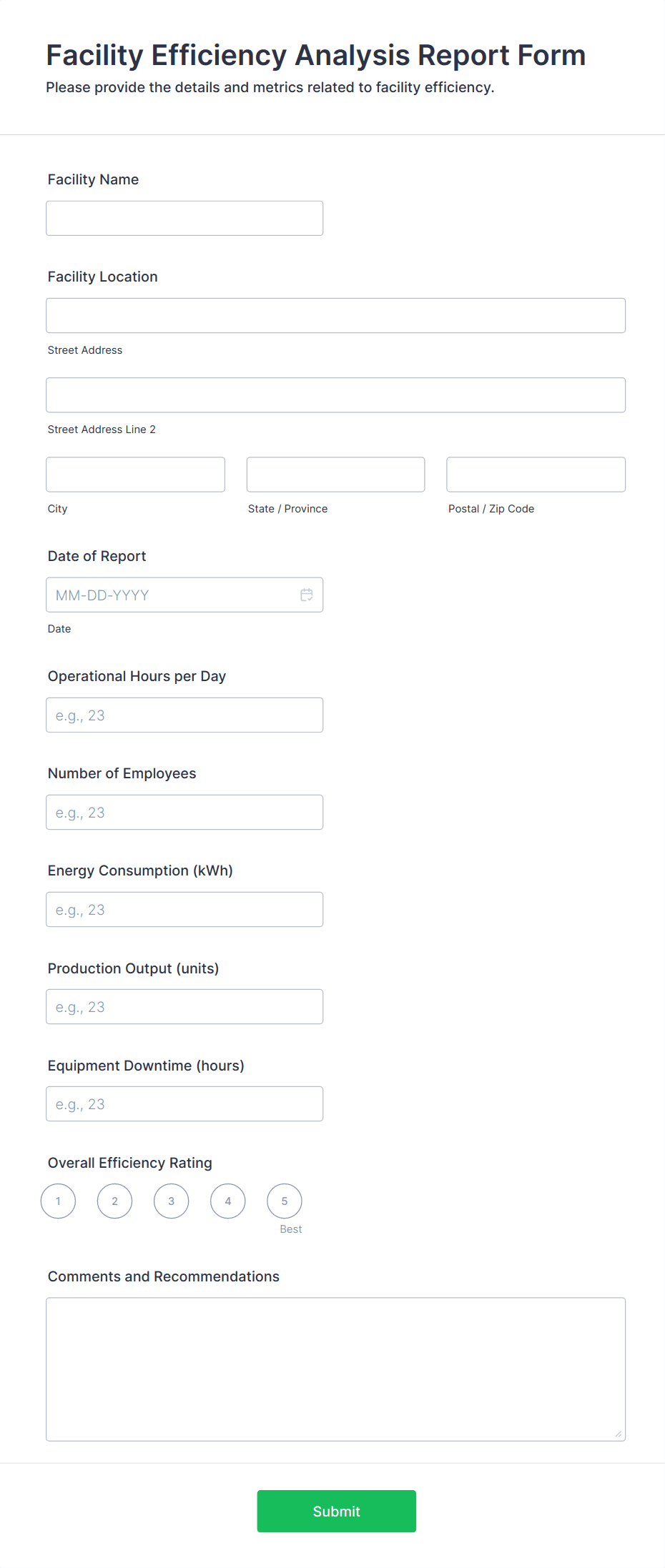Select efficiency rating 2
Screen dimensions: 665x1568
click(x=114, y=1201)
